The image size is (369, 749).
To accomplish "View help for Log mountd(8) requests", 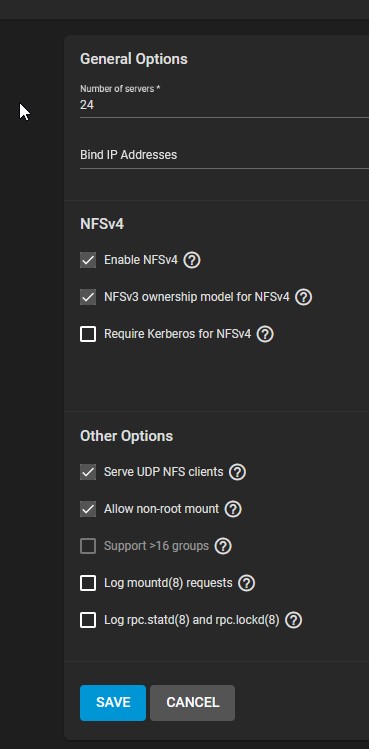I will point(246,583).
